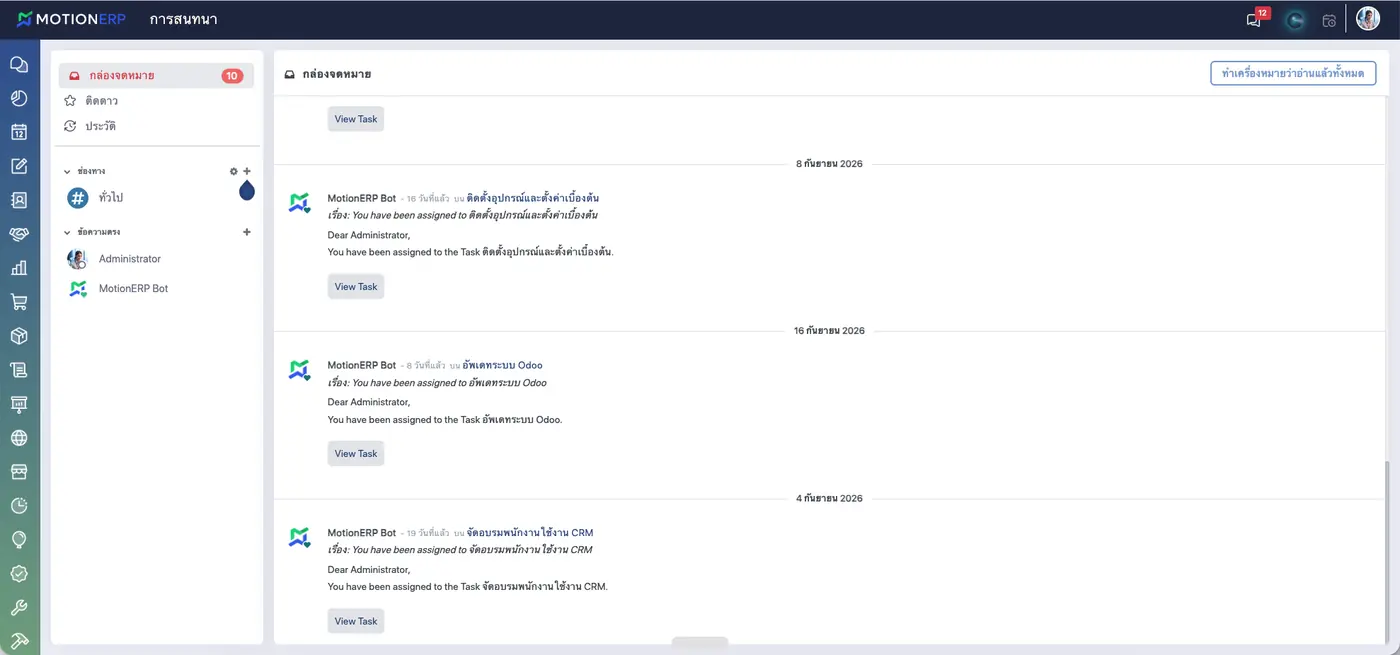This screenshot has height=655, width=1400.
Task: Click View Task for อัพเดทระบบ Odoo message
Action: [356, 454]
